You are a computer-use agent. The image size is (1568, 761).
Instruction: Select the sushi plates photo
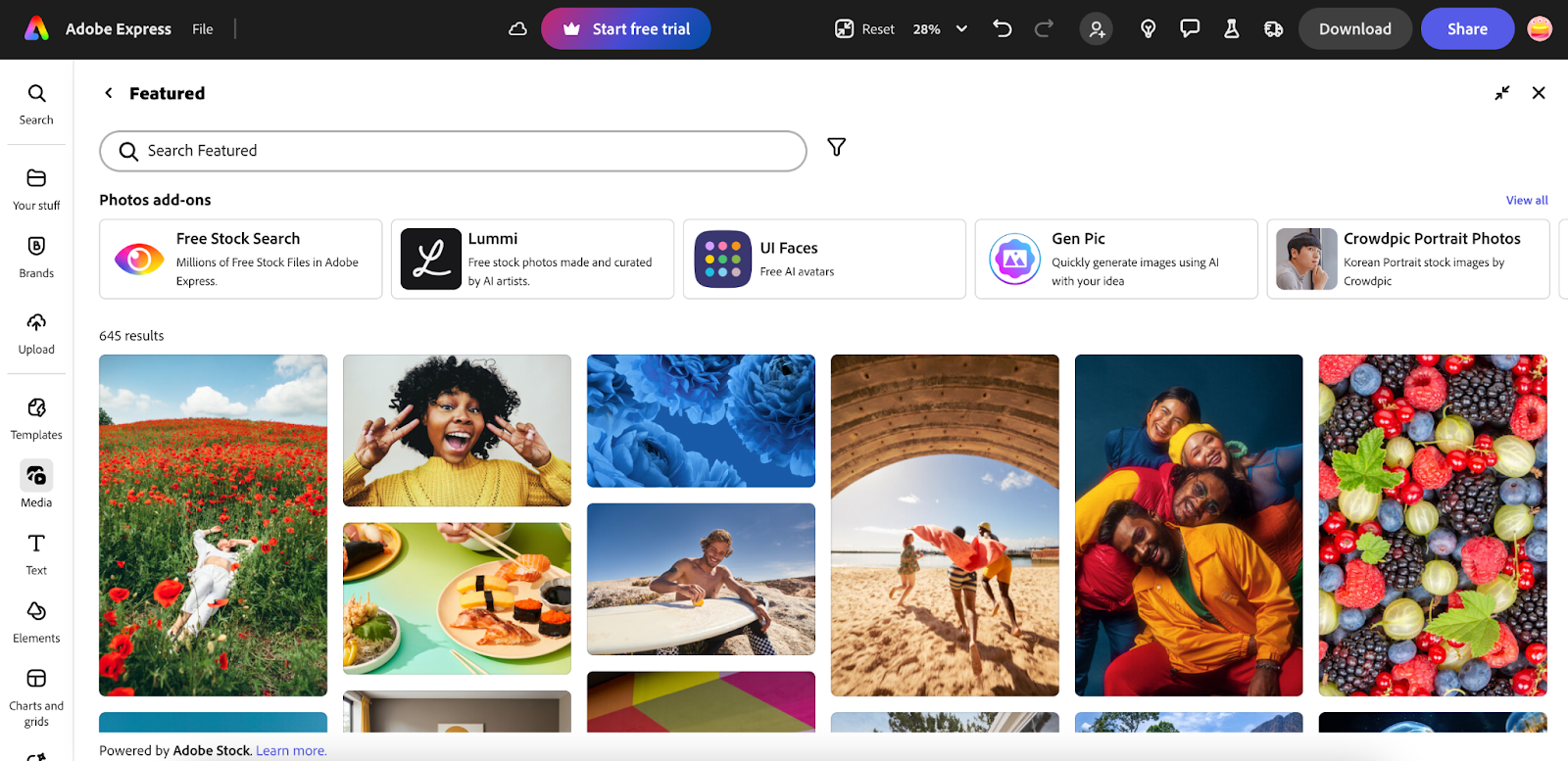coord(457,598)
